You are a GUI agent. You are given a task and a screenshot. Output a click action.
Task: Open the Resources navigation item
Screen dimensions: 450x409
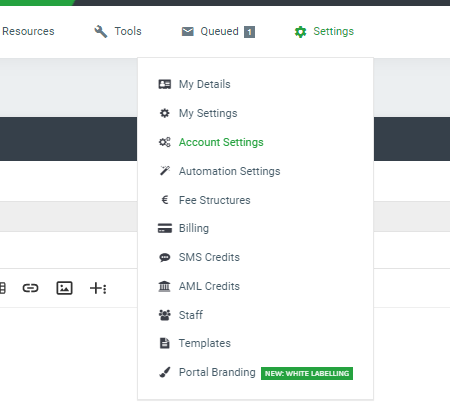click(28, 31)
